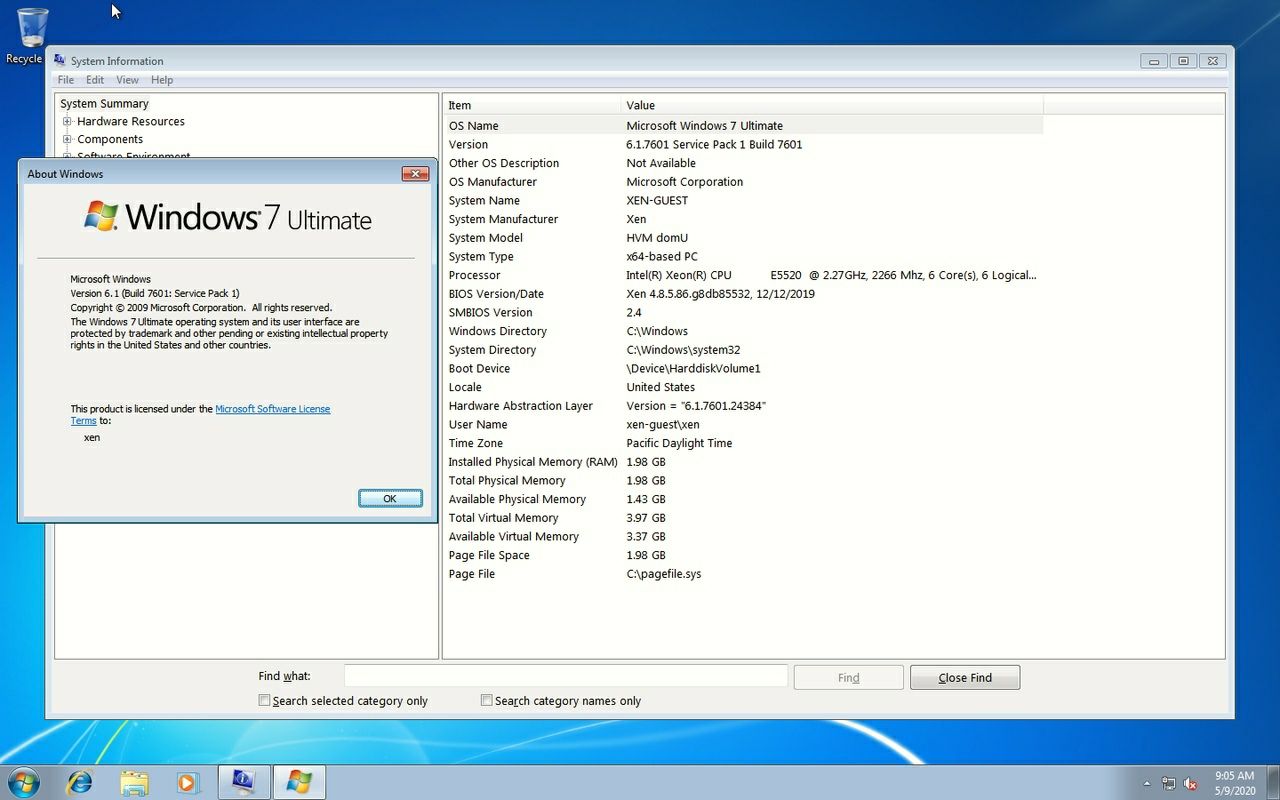The height and width of the screenshot is (800, 1280).
Task: Click the User Name row
Action: (x=743, y=424)
